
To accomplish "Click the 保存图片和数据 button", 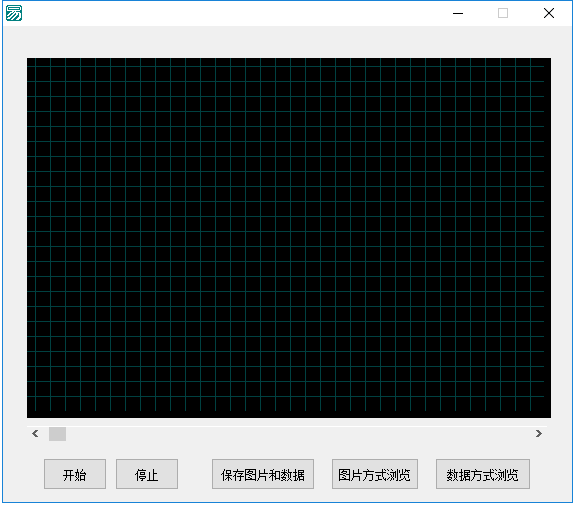I will (263, 474).
